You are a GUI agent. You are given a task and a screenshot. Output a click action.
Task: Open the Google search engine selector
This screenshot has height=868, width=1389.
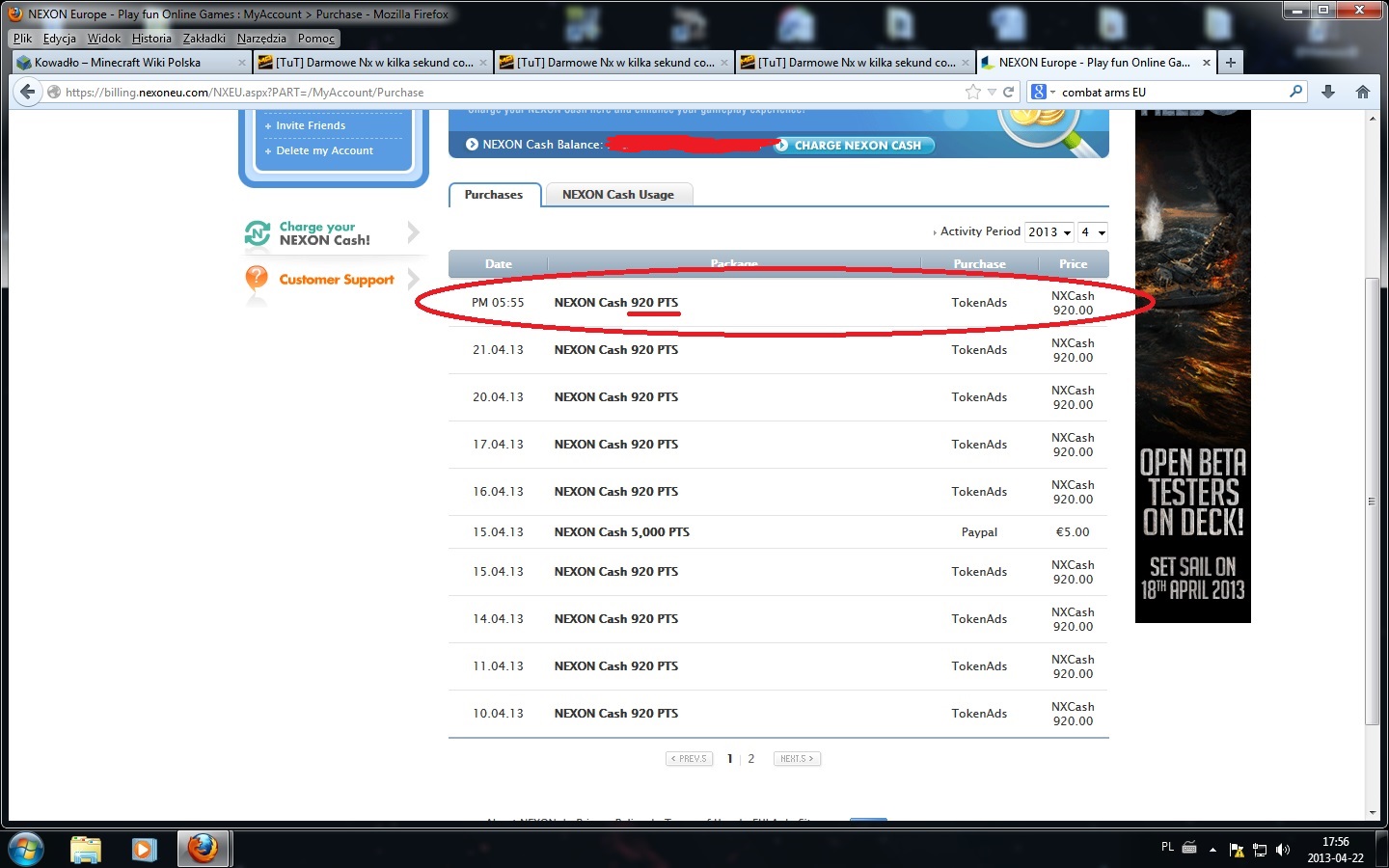(1043, 92)
